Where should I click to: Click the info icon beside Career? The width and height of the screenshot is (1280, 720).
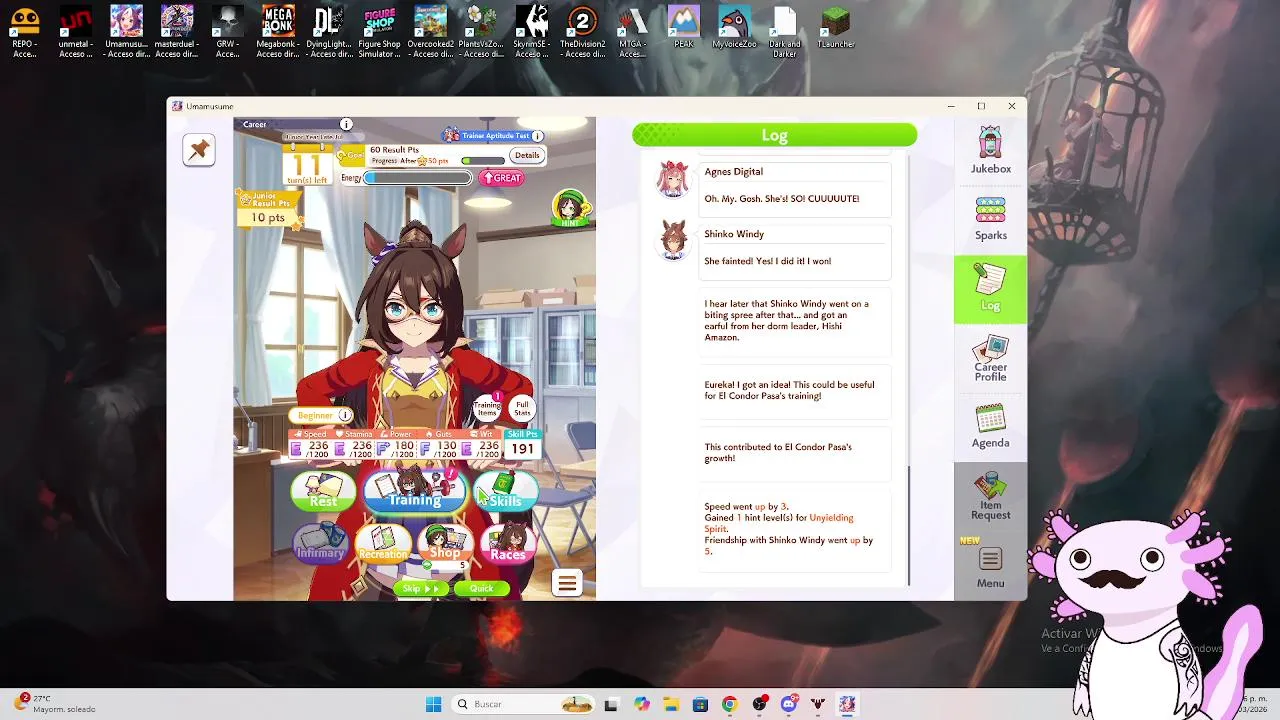click(x=346, y=124)
